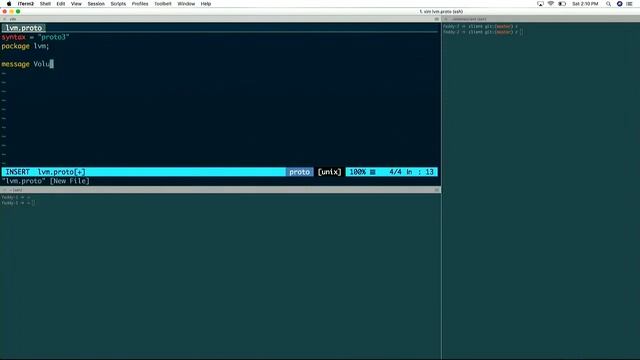This screenshot has width=640, height=360.
Task: Open the Scripts menu
Action: 118,4
